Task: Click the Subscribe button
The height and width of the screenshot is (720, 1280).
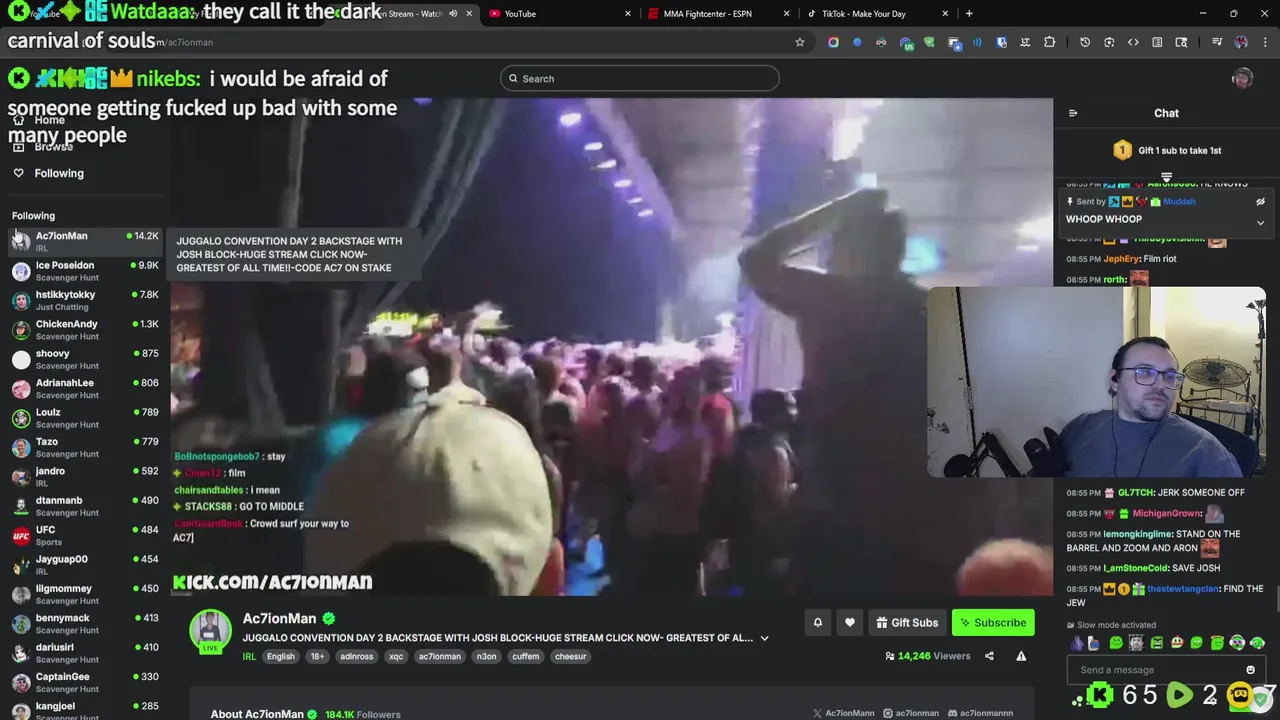Action: [993, 623]
